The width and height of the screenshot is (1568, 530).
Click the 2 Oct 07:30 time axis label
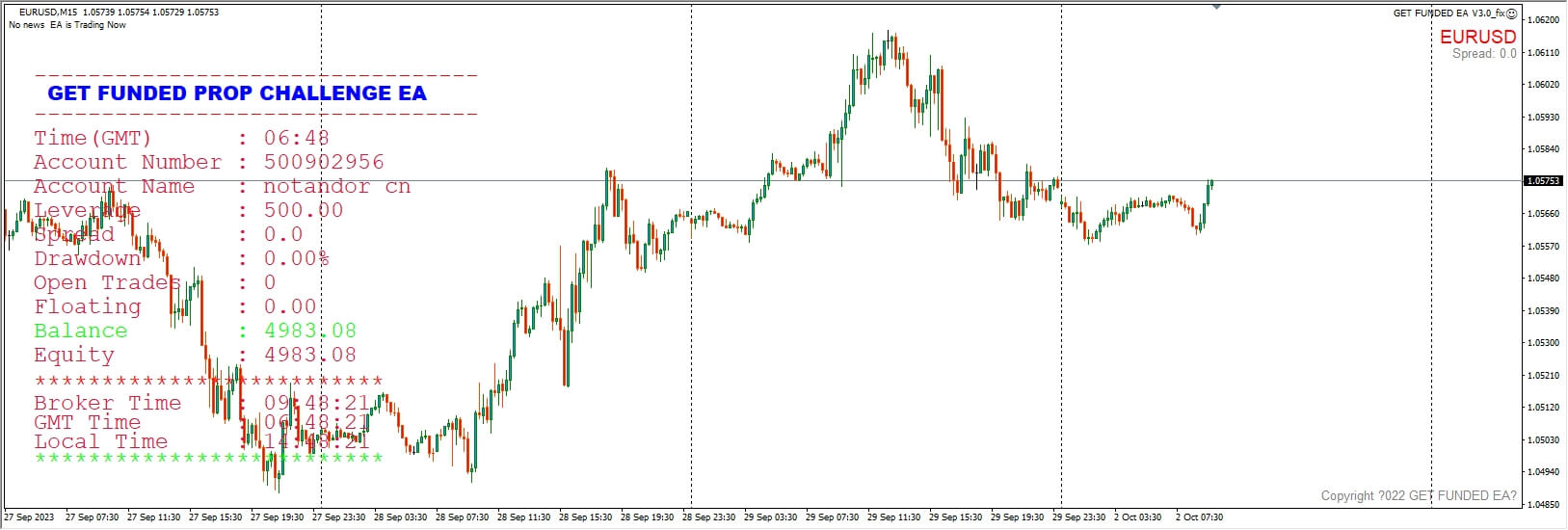coord(1199,517)
